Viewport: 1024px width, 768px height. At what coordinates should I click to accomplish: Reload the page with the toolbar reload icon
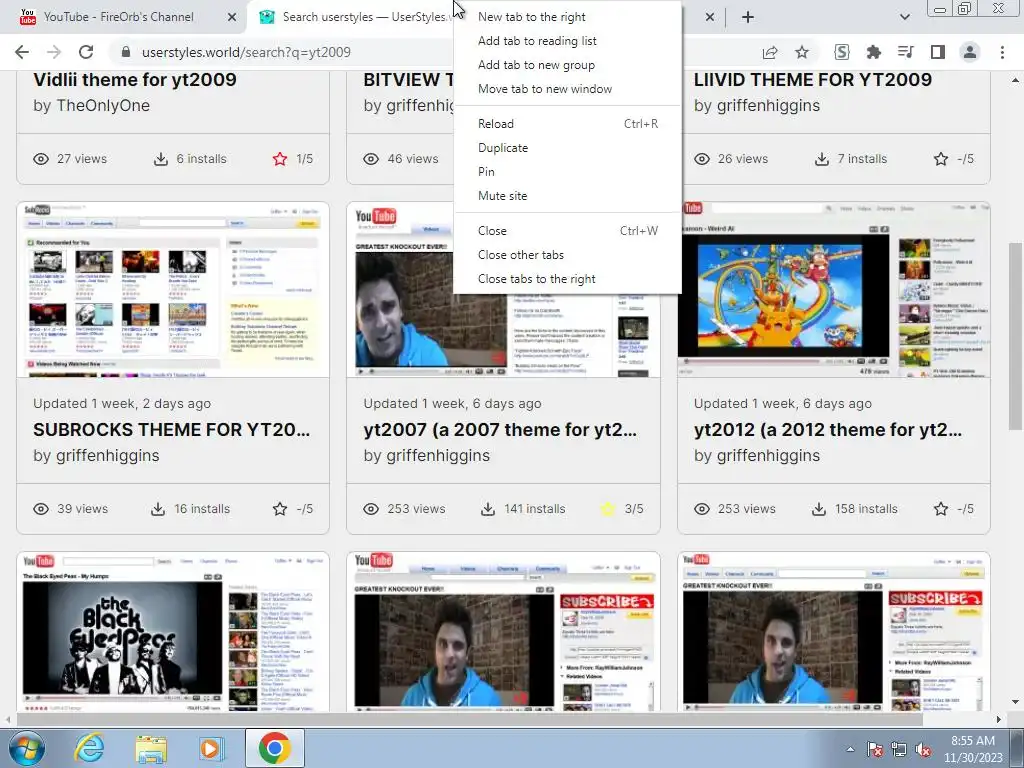[86, 52]
